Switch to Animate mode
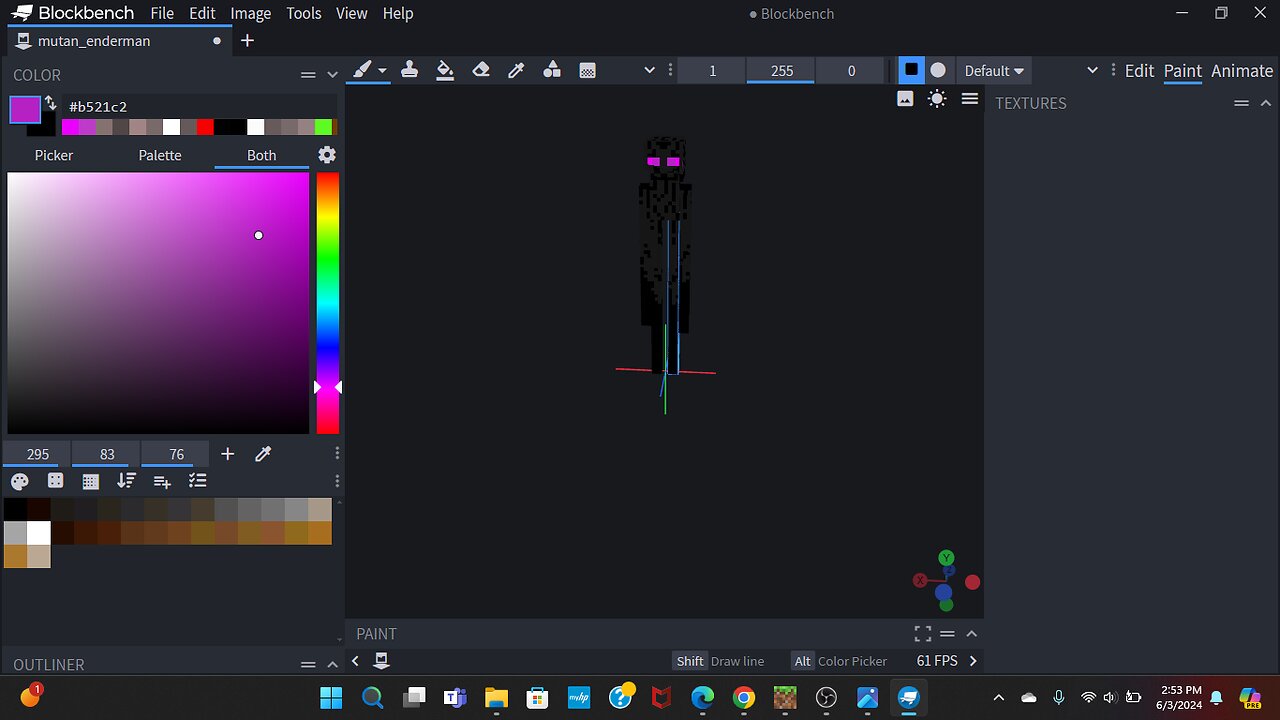This screenshot has width=1280, height=720. click(1242, 70)
